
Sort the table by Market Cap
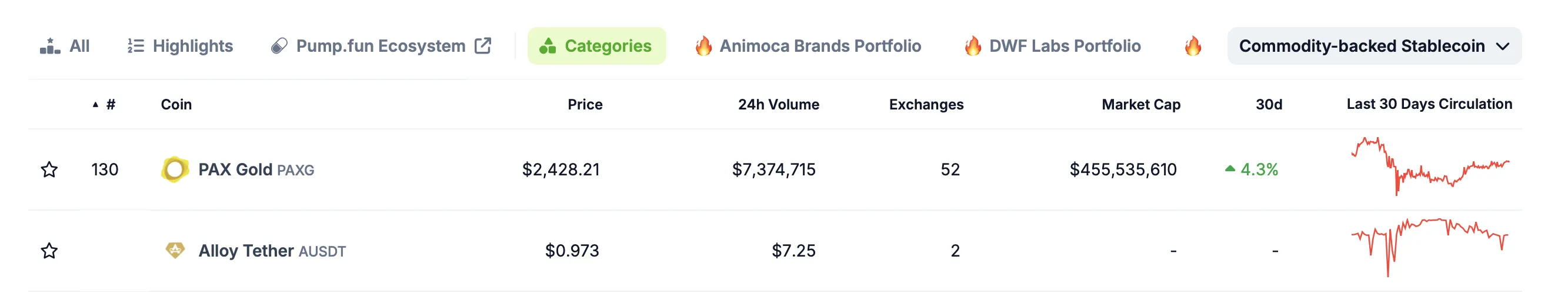coord(1140,104)
